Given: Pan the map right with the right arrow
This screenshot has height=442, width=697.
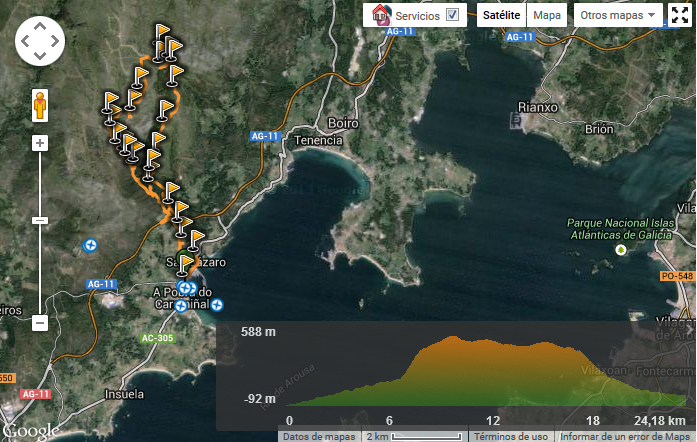Looking at the screenshot, I should click(55, 41).
